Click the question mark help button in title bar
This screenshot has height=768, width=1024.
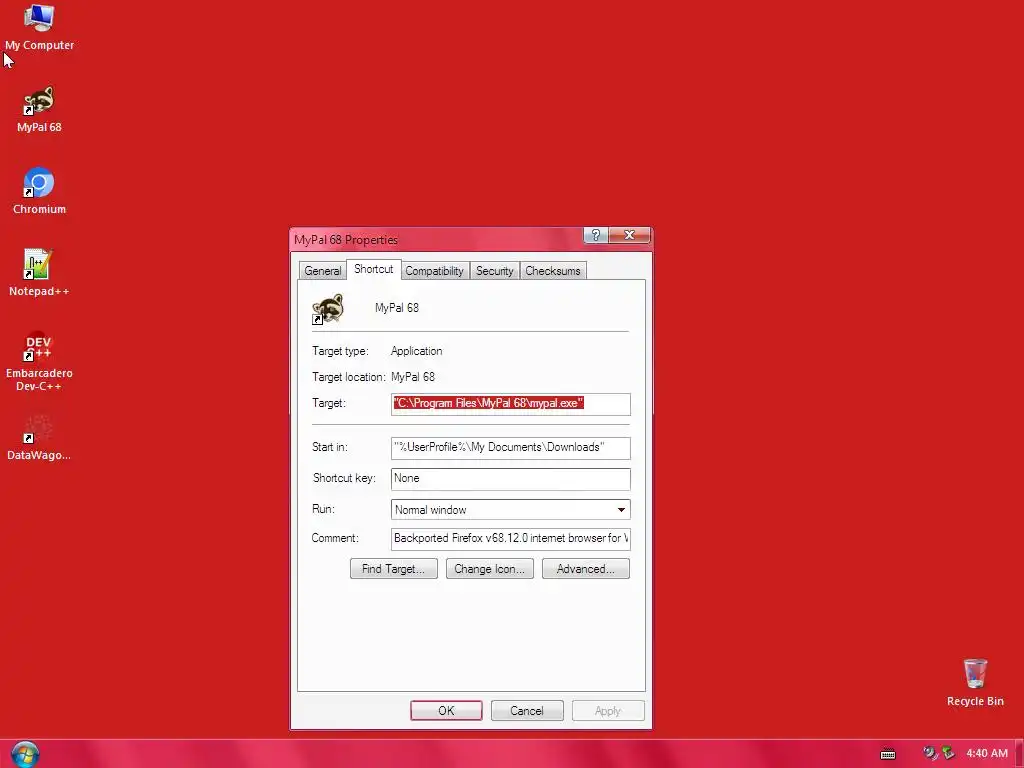[596, 235]
